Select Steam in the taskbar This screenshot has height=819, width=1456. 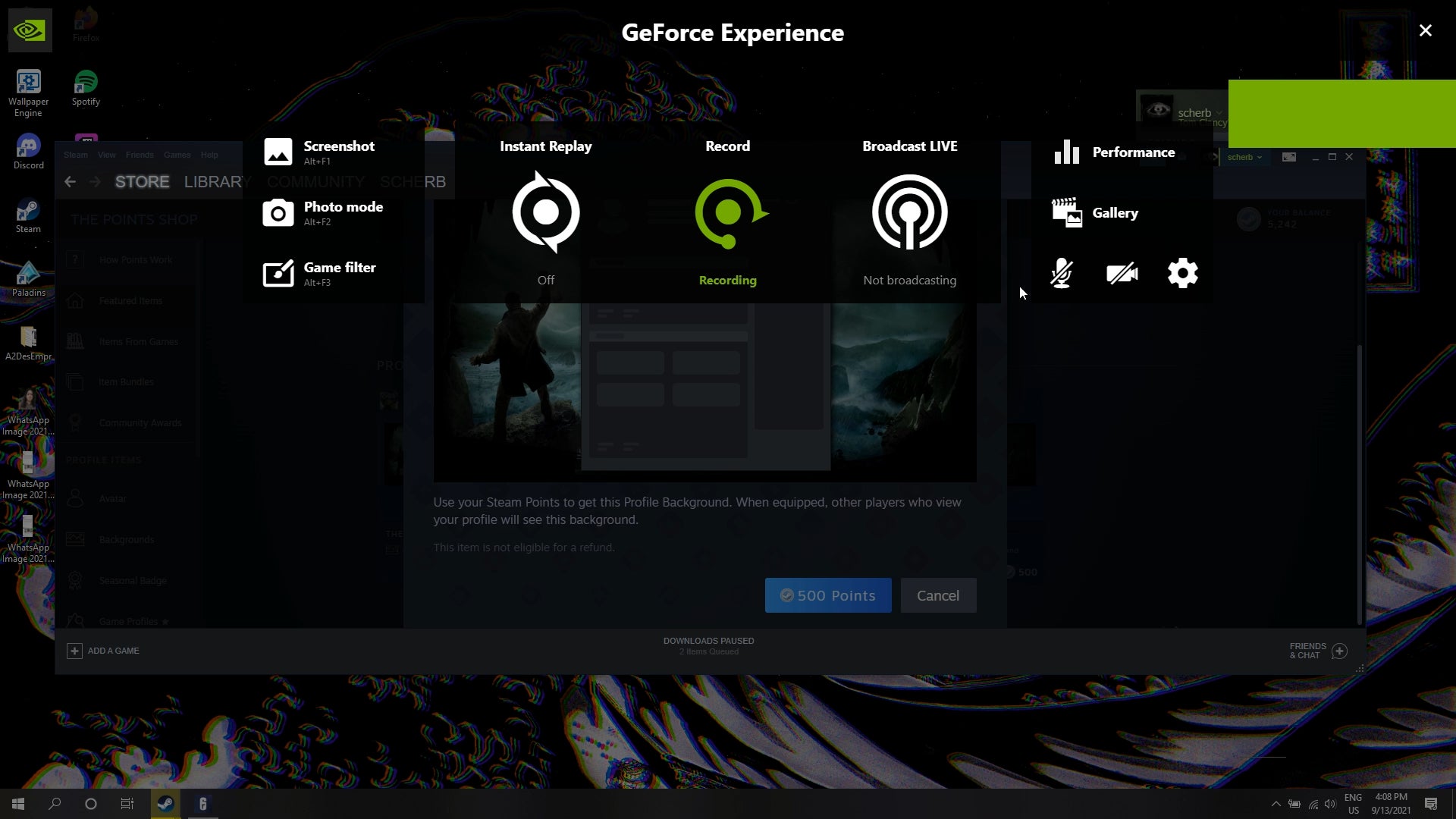click(165, 804)
